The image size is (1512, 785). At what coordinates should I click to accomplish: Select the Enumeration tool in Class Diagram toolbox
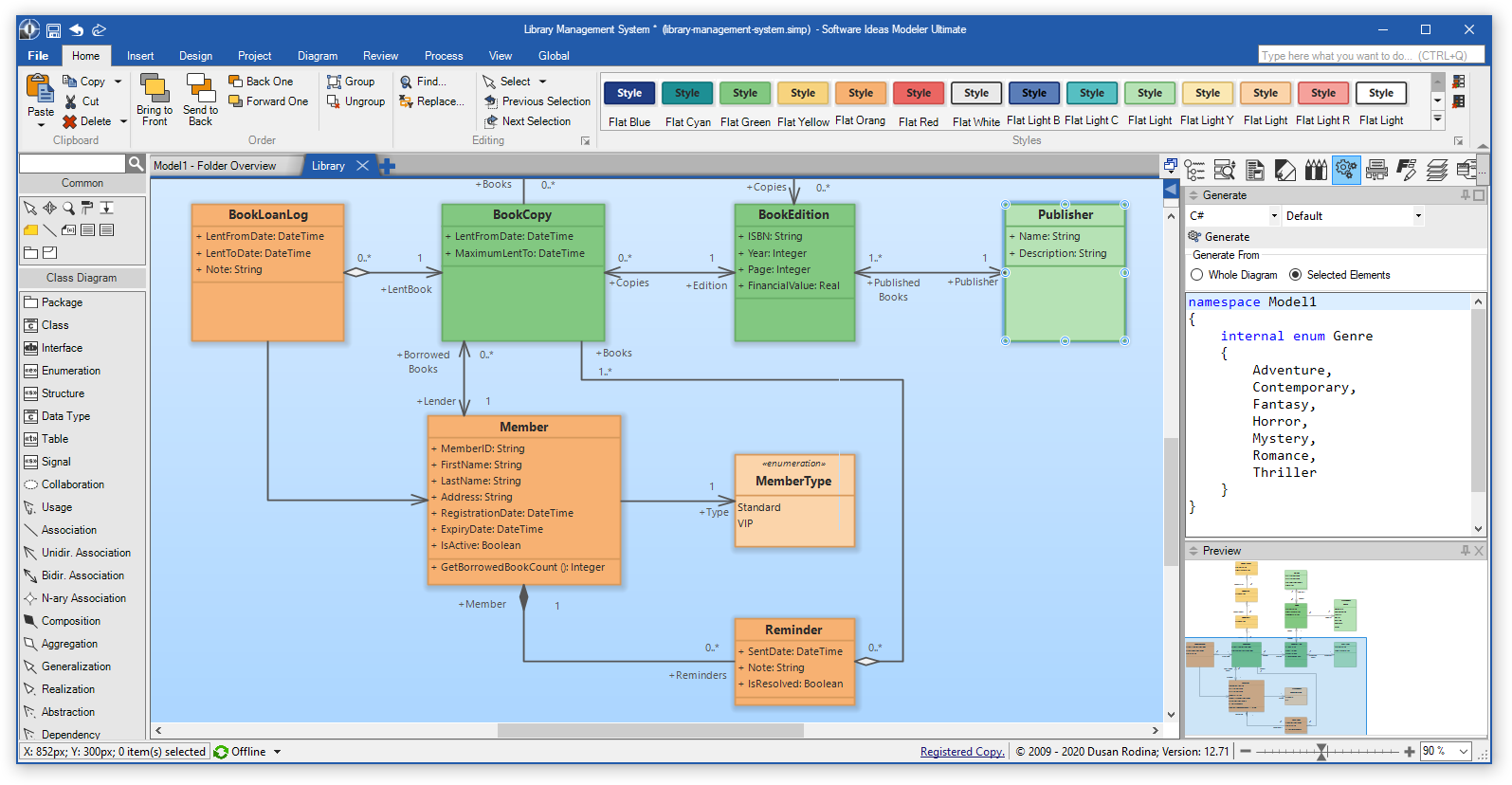click(70, 371)
